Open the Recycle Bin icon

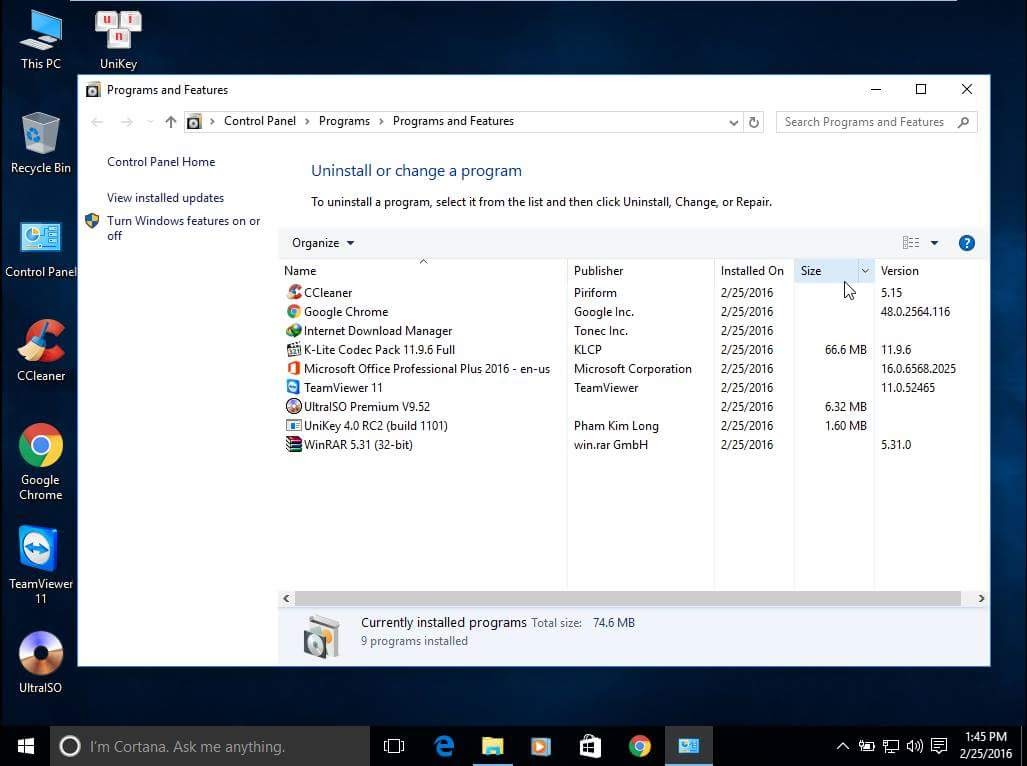(41, 143)
